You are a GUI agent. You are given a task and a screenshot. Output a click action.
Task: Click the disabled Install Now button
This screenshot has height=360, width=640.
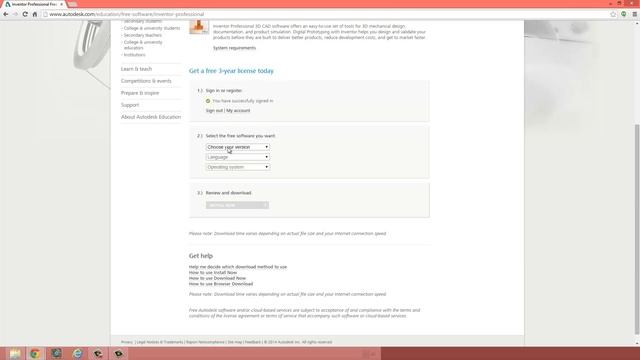237,205
